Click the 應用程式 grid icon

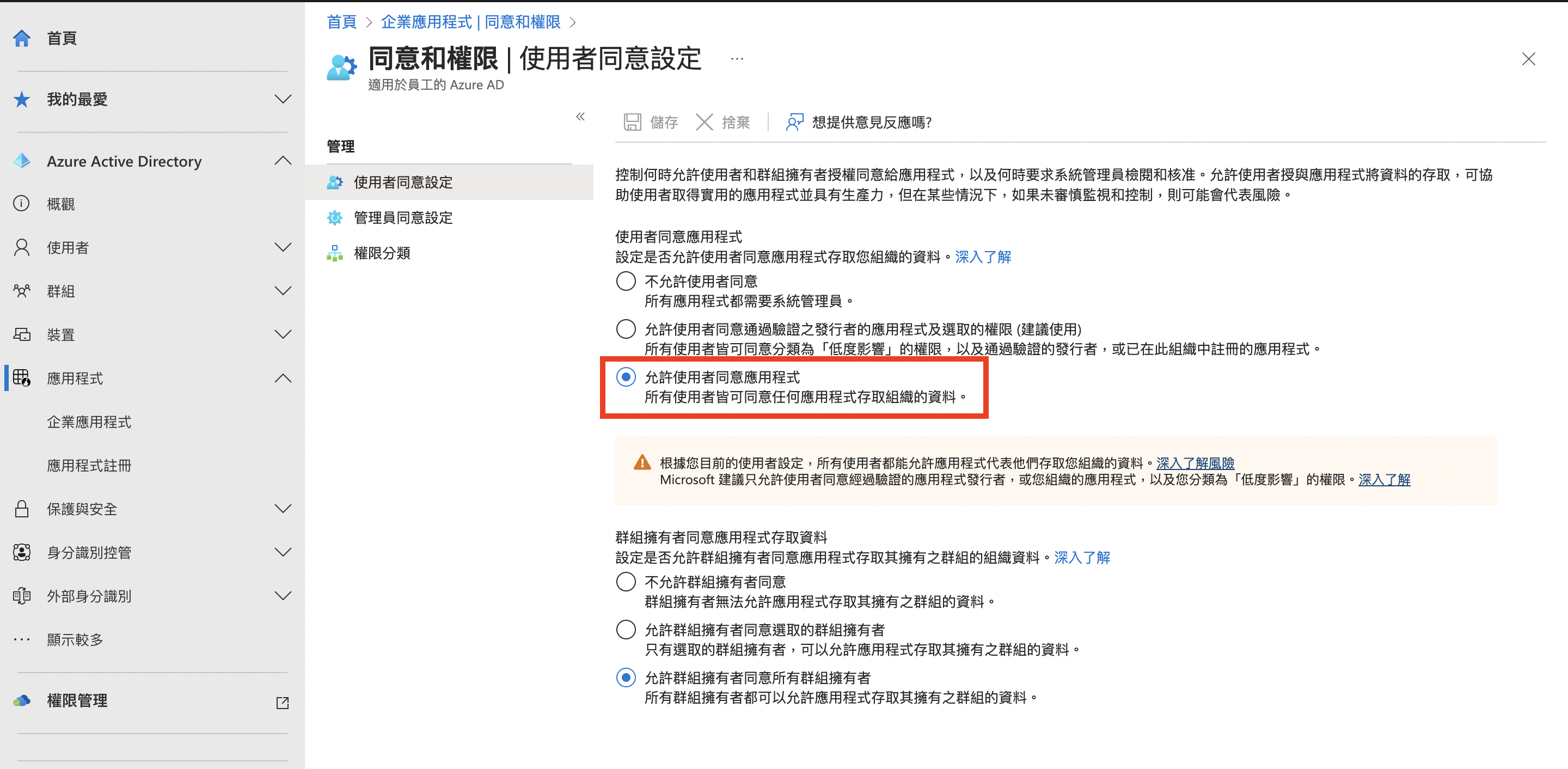click(22, 378)
